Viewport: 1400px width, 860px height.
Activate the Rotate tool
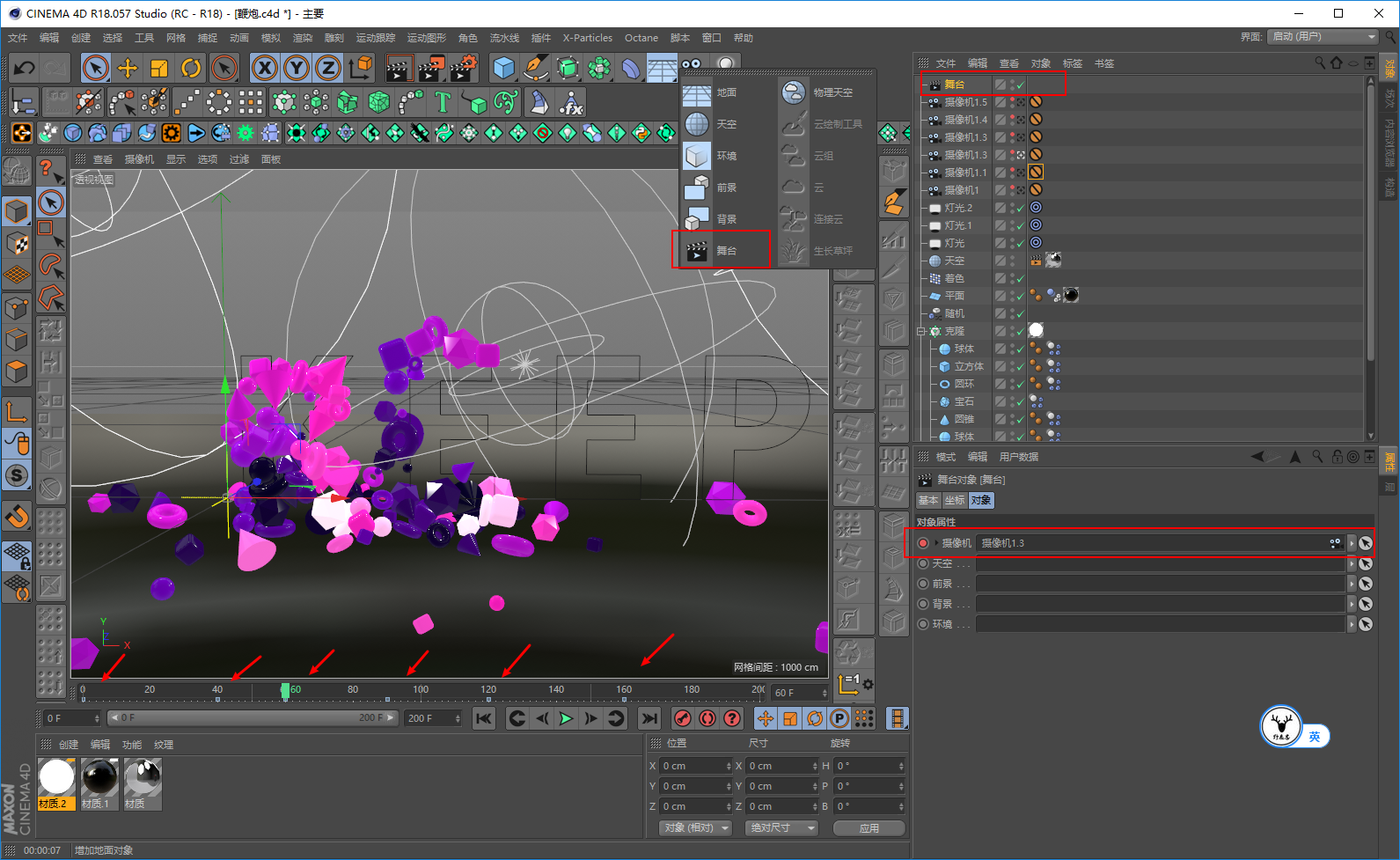point(191,69)
